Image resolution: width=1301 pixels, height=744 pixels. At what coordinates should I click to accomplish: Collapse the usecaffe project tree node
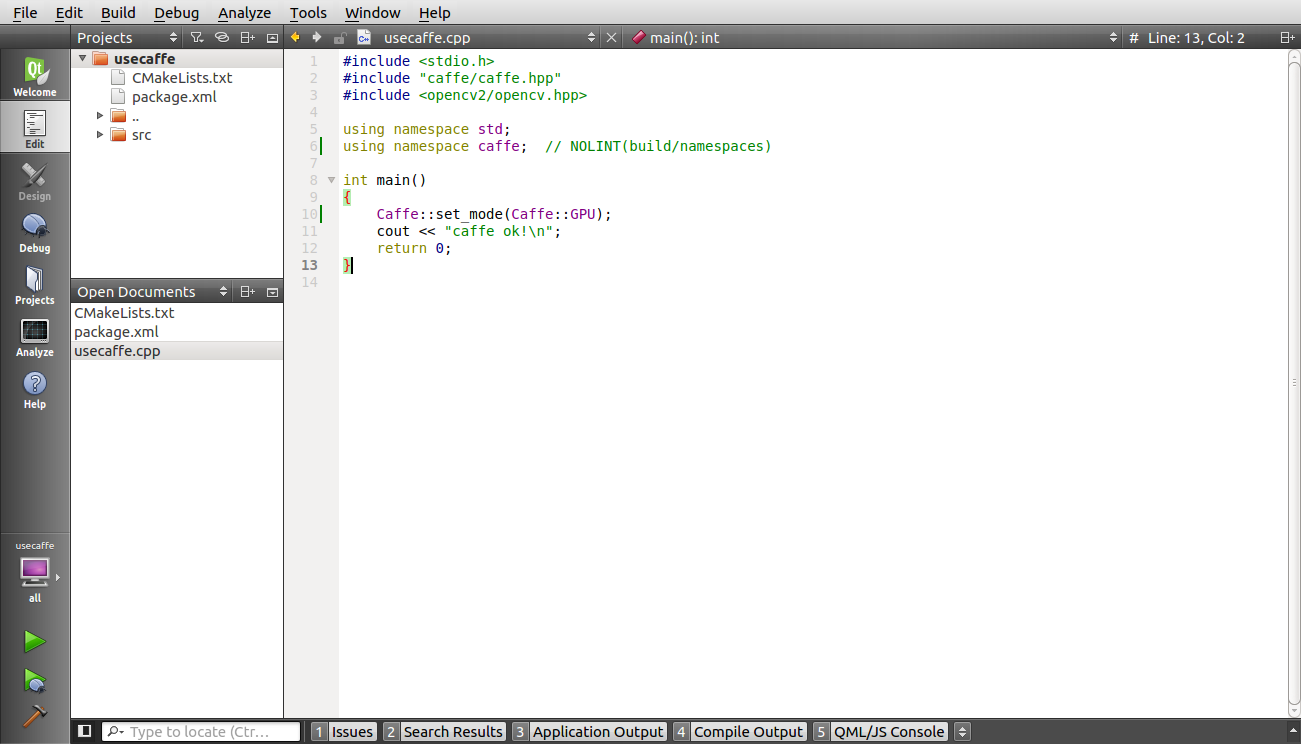click(x=82, y=59)
